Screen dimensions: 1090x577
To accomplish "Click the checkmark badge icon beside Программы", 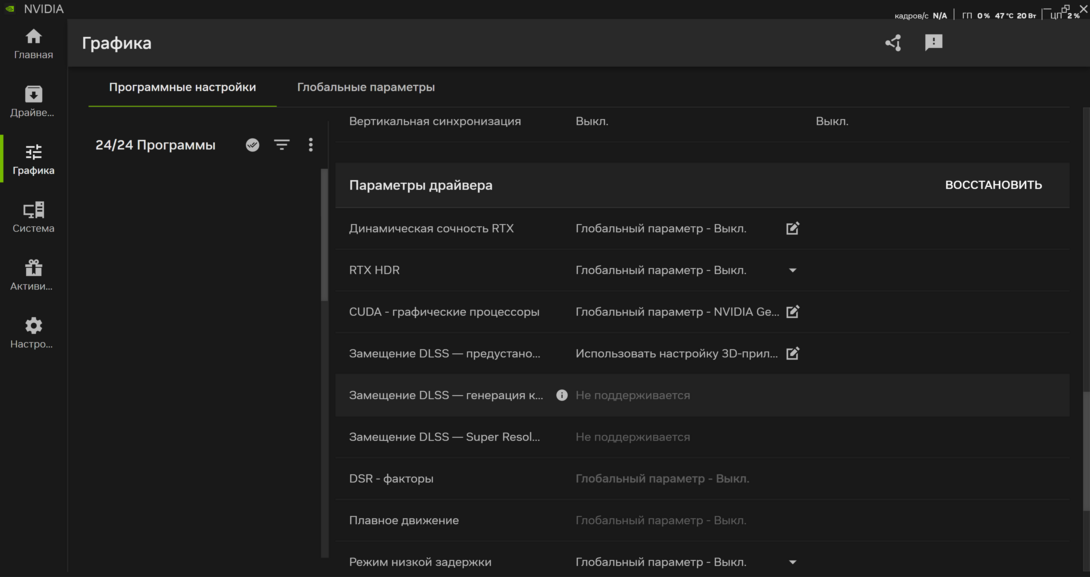I will 252,145.
